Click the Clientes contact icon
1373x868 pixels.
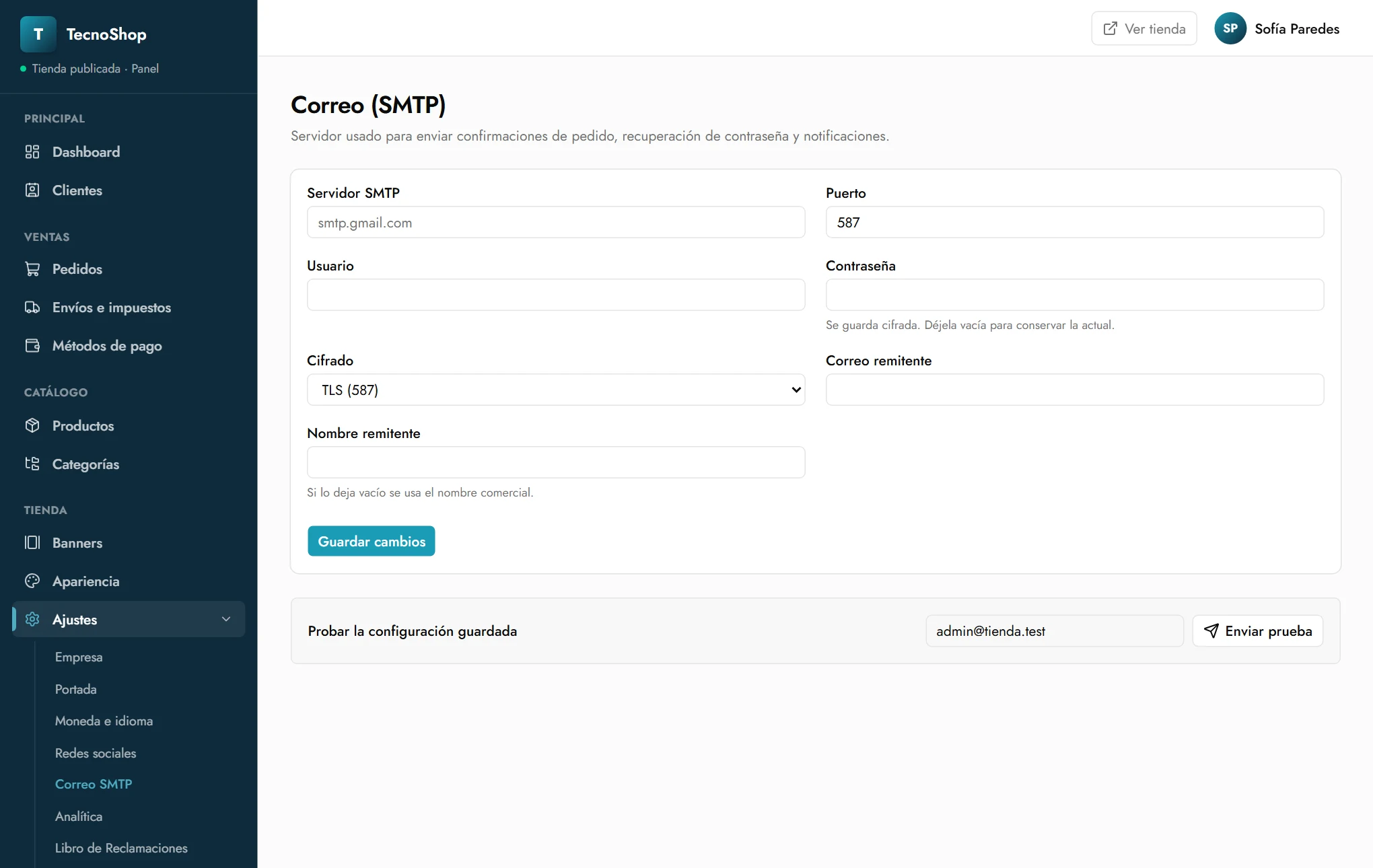pyautogui.click(x=32, y=190)
